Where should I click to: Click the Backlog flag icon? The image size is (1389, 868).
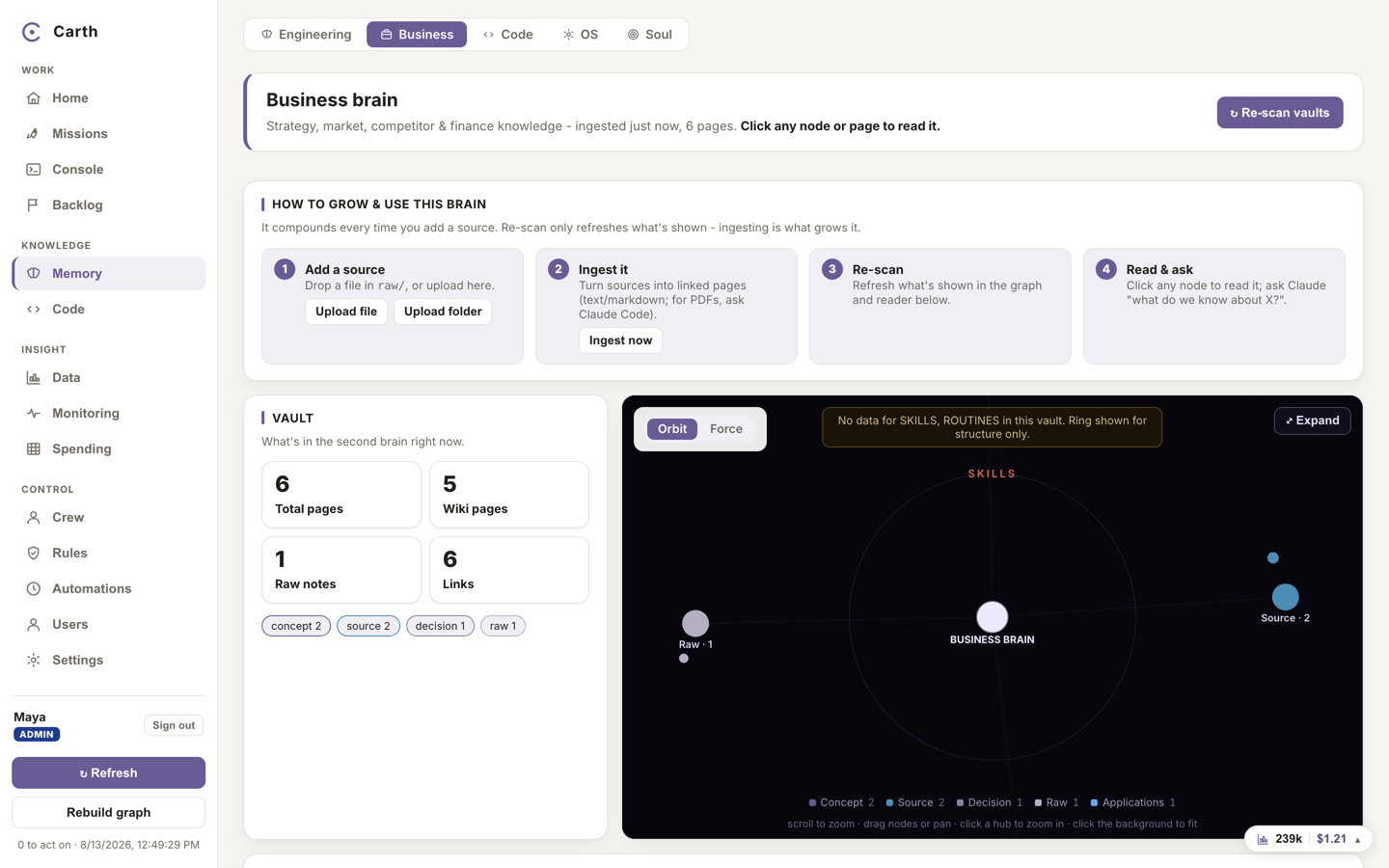click(34, 205)
